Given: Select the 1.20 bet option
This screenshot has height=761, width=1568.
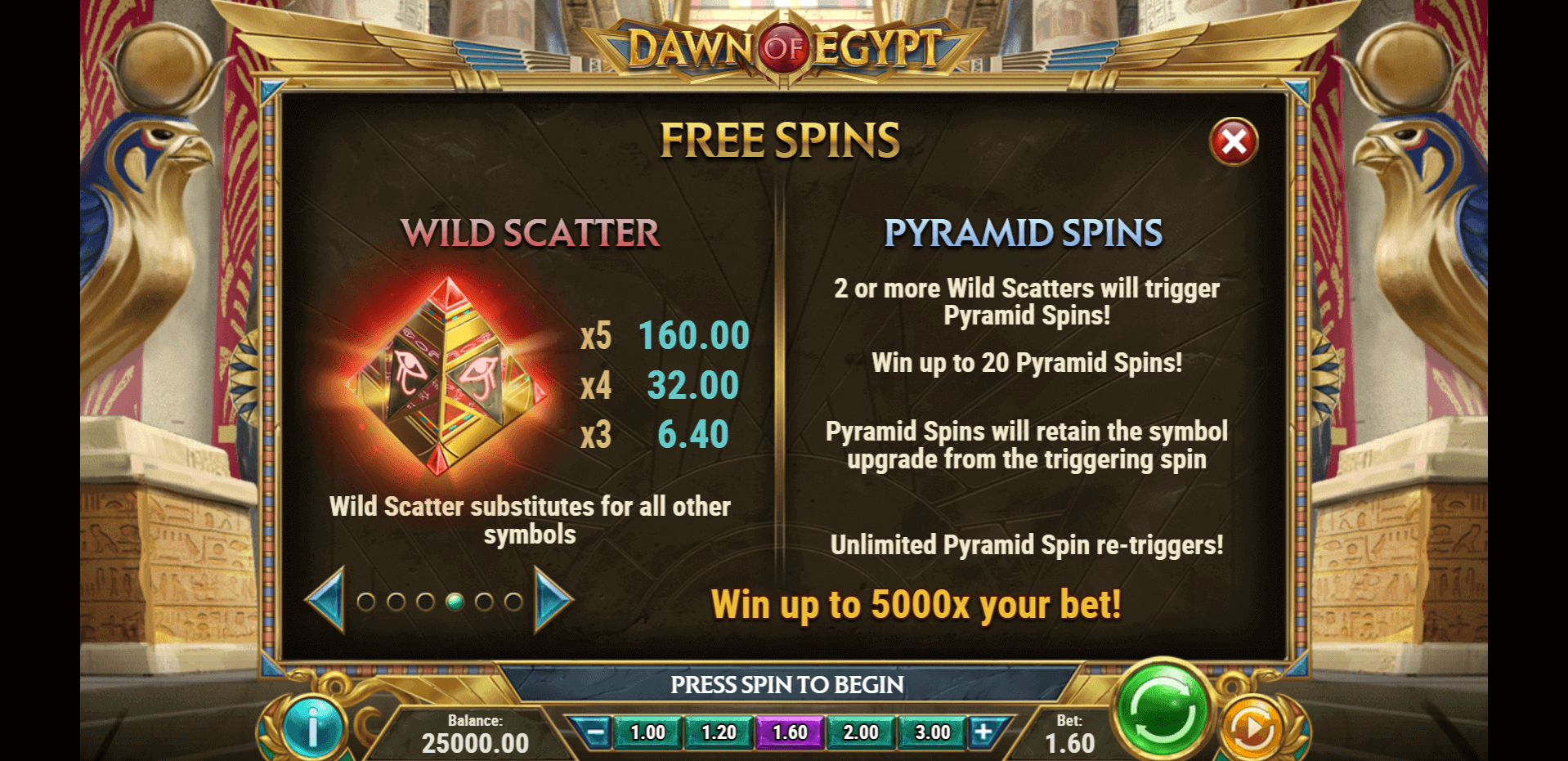Looking at the screenshot, I should (x=719, y=732).
